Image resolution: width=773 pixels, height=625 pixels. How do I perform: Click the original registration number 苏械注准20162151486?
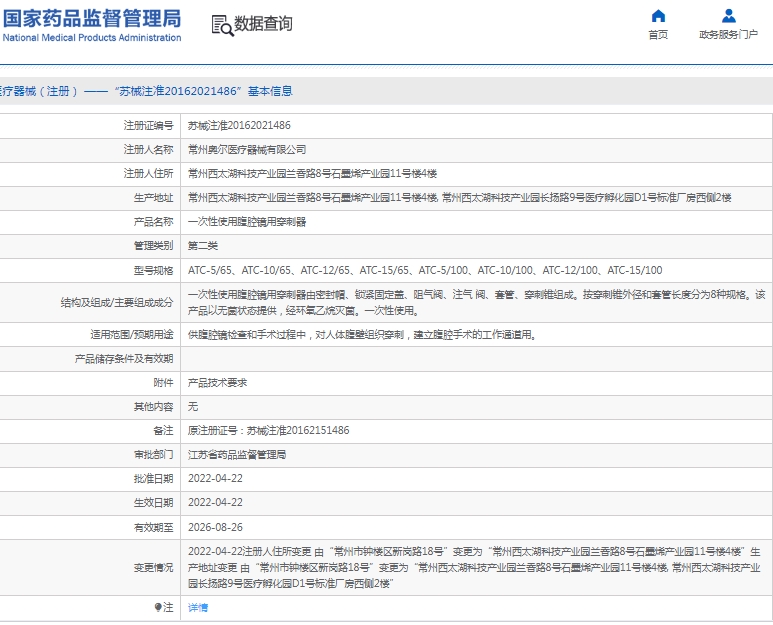click(x=298, y=430)
